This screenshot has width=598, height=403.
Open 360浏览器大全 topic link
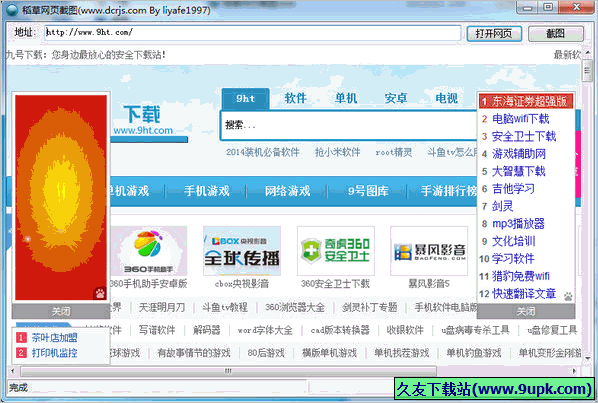tap(295, 307)
